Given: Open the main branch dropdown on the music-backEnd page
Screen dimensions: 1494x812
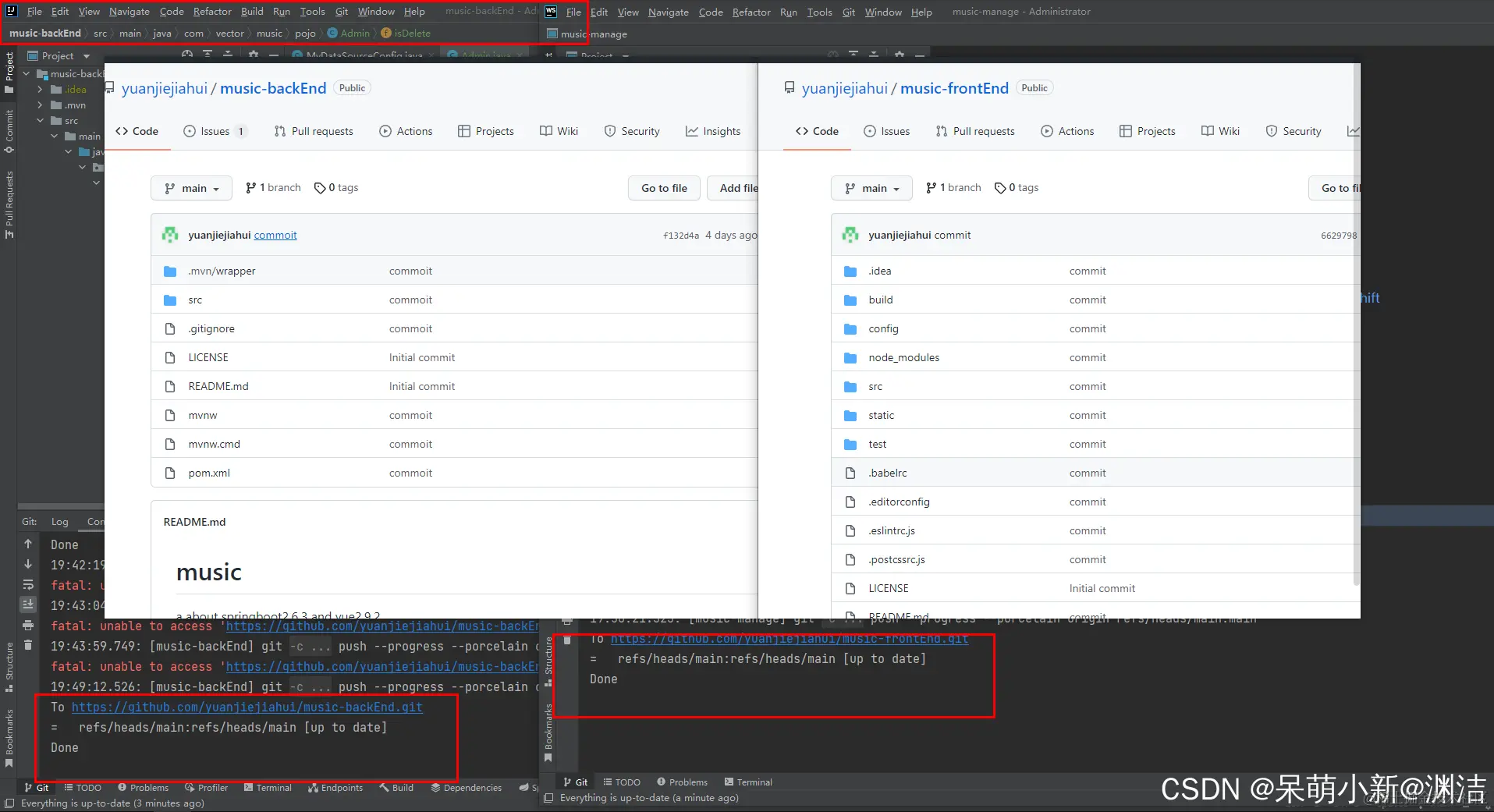Looking at the screenshot, I should [192, 188].
